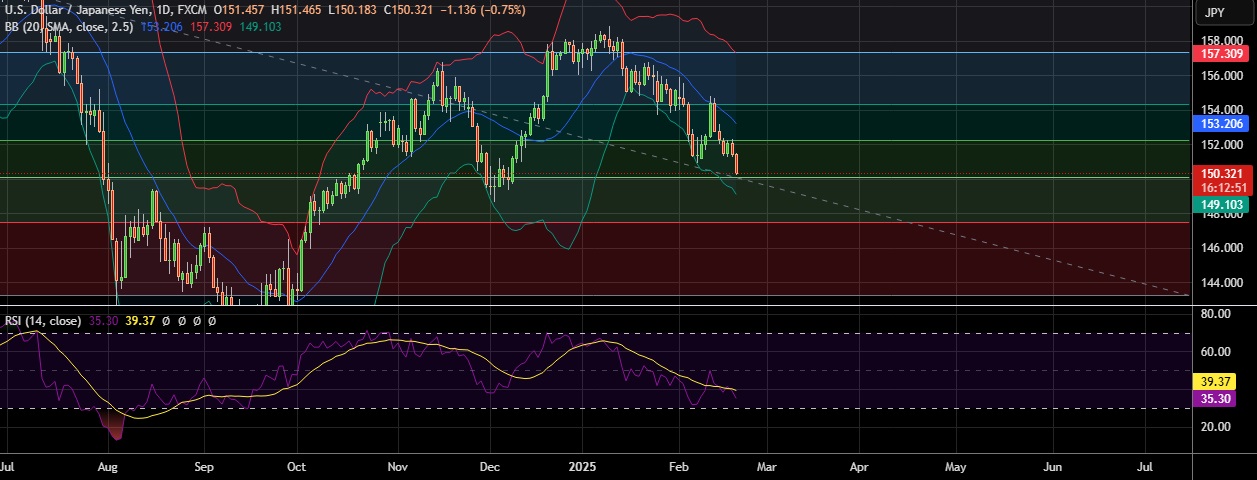Click the green 149.103 lower band price label

(1221, 204)
